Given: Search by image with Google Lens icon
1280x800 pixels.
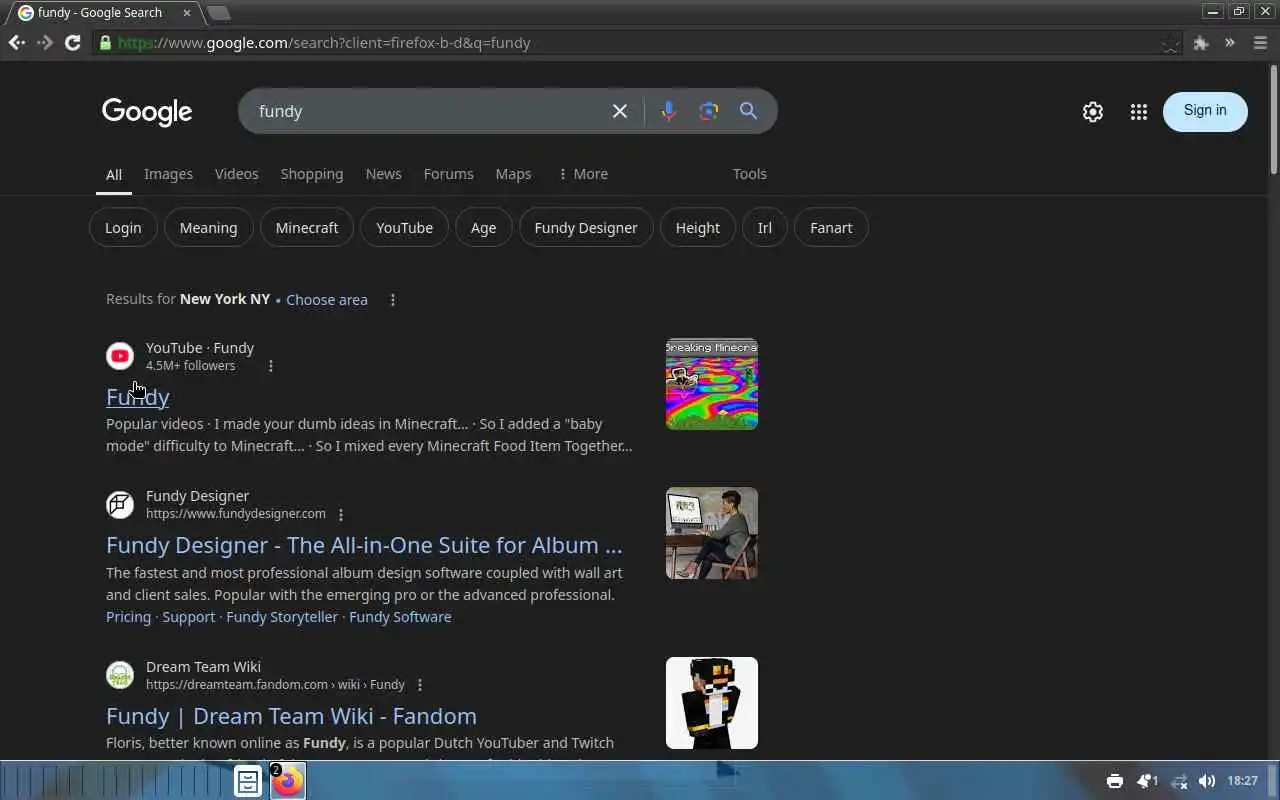Looking at the screenshot, I should (709, 111).
